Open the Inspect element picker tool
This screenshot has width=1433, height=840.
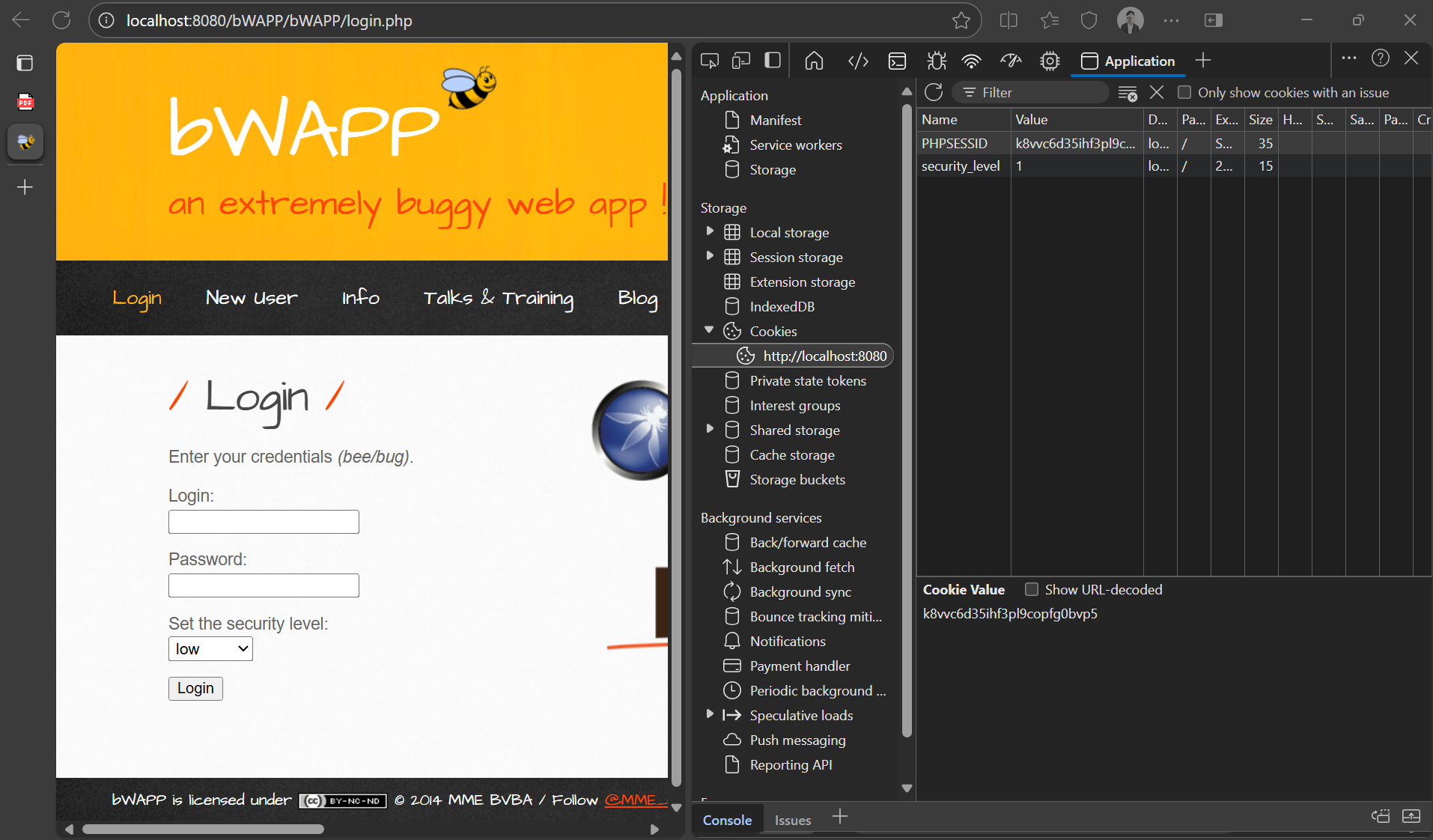pyautogui.click(x=709, y=61)
